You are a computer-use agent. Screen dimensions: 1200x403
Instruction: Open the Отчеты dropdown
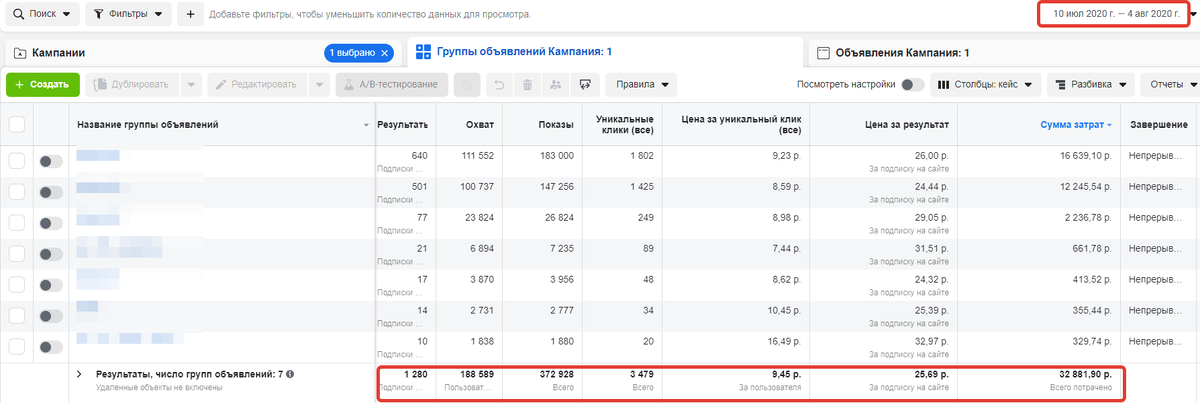[1174, 84]
